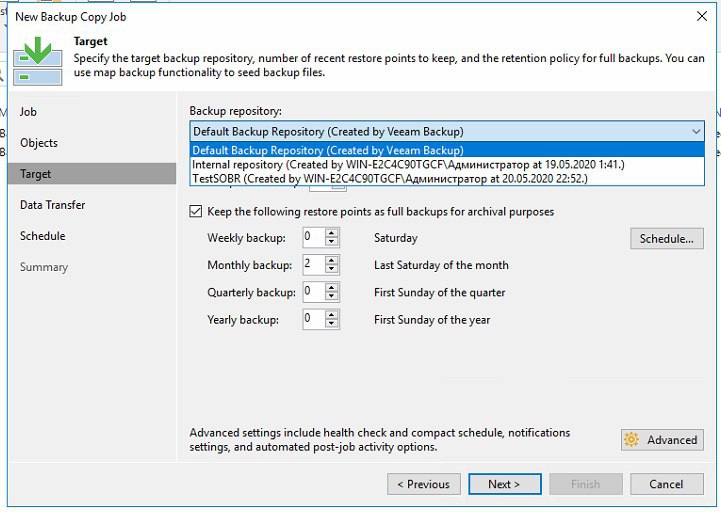721x514 pixels.
Task: Toggle Keep restore points as full backups checkbox
Action: tap(195, 211)
